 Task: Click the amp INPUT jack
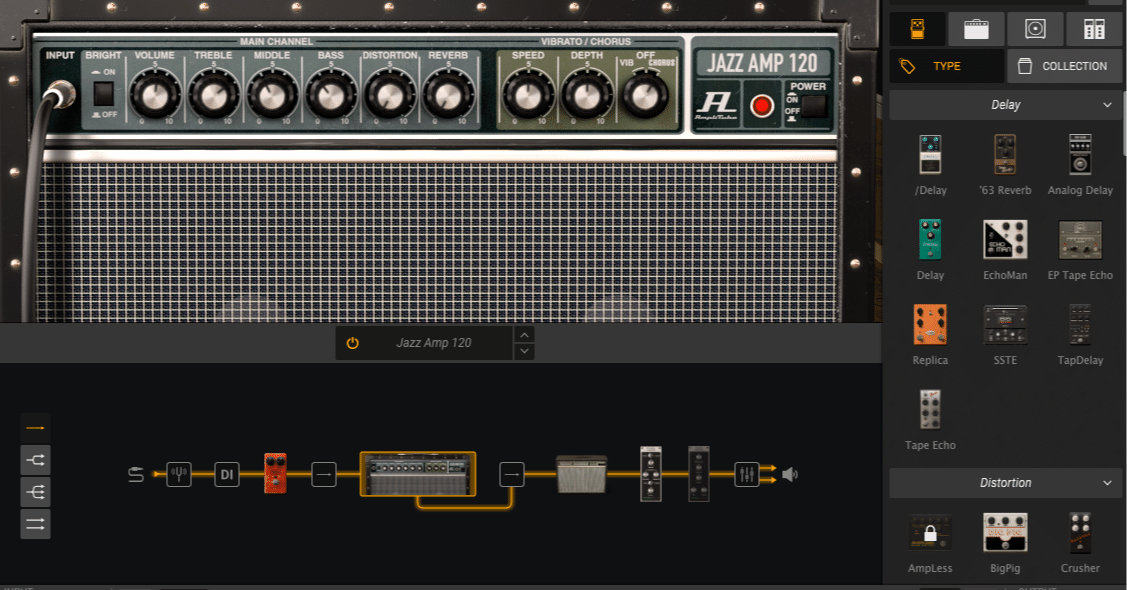pyautogui.click(x=60, y=93)
